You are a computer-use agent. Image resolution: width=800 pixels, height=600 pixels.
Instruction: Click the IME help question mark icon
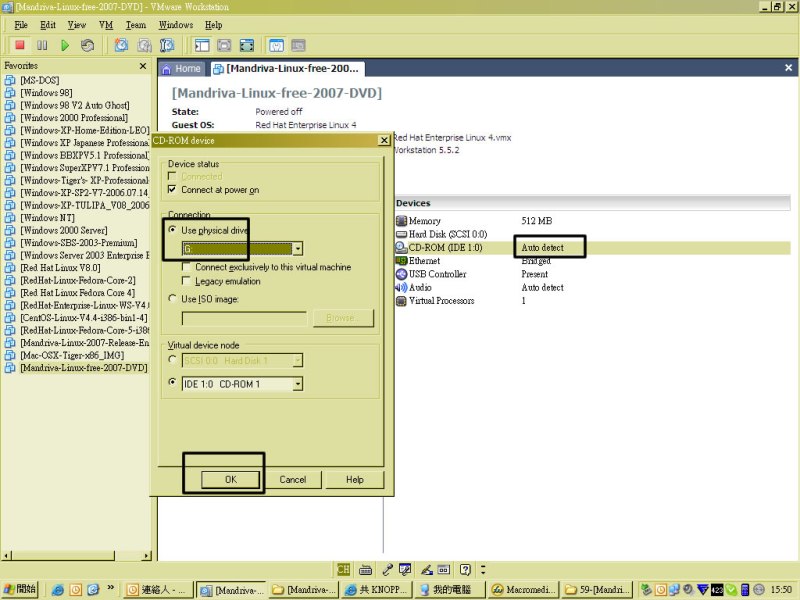tap(465, 569)
